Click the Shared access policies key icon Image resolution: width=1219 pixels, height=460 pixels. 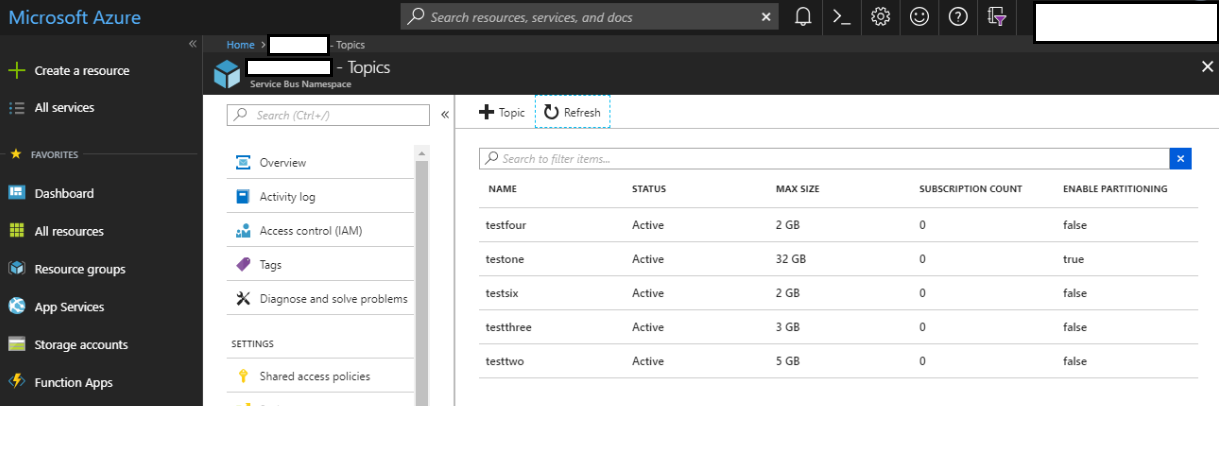pos(243,376)
